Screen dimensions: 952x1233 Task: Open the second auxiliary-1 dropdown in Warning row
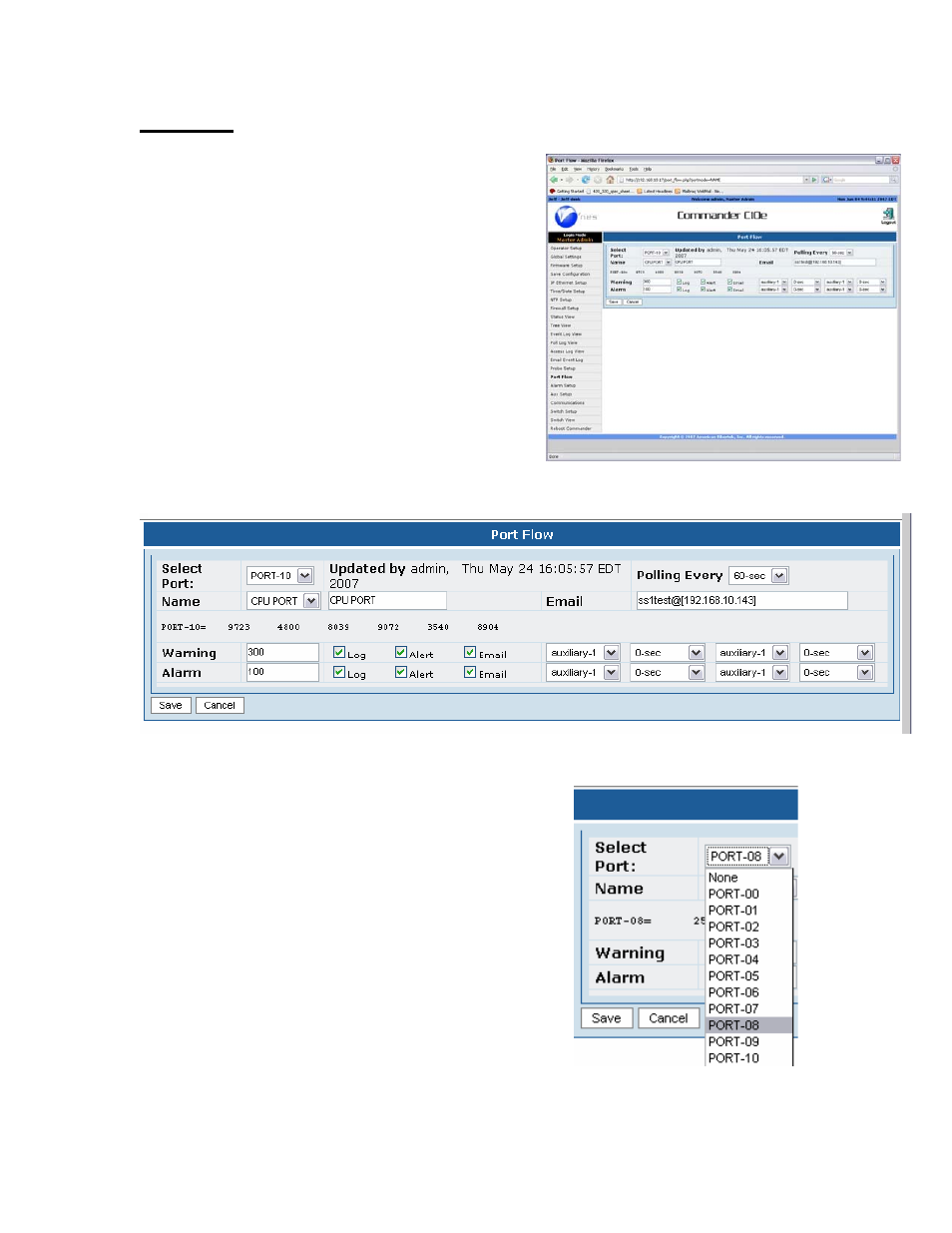[752, 652]
